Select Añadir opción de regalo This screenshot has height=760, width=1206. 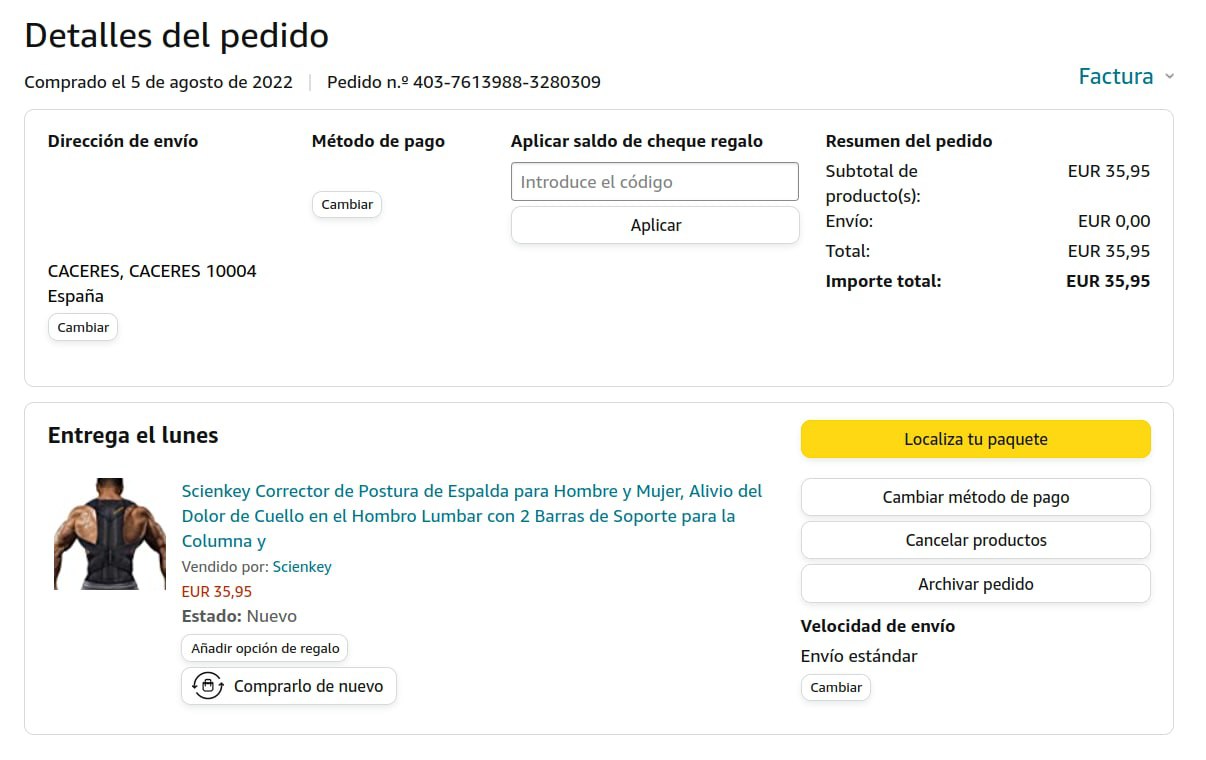click(x=265, y=649)
